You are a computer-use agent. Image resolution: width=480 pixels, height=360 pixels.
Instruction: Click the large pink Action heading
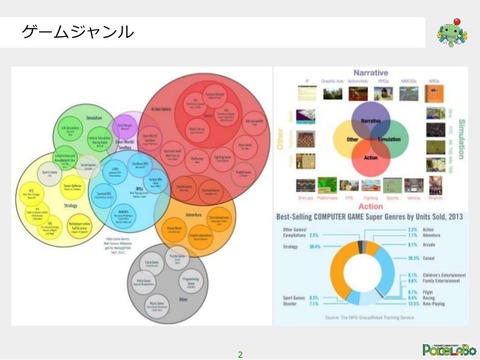(x=371, y=206)
